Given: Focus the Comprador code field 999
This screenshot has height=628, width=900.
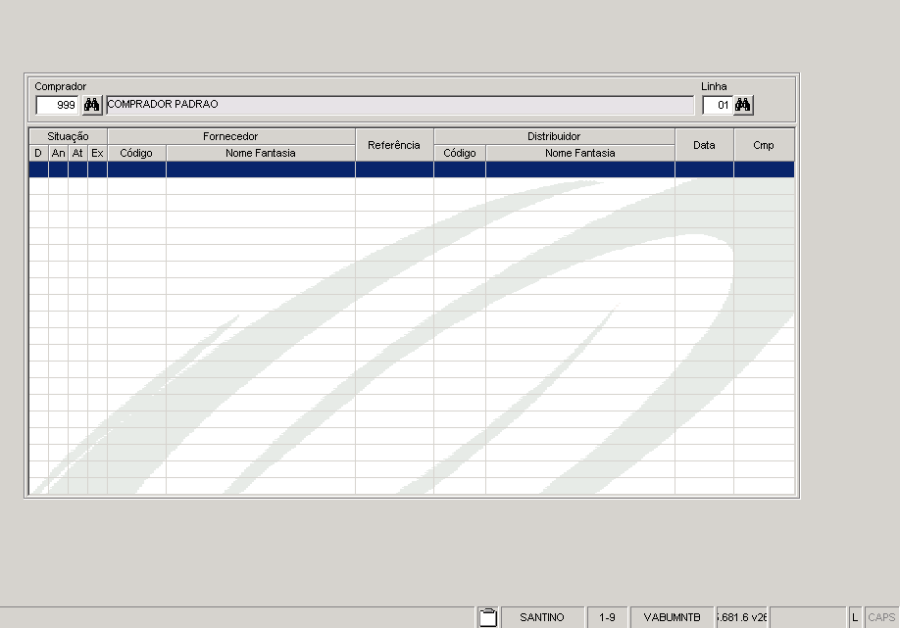Looking at the screenshot, I should [x=57, y=105].
